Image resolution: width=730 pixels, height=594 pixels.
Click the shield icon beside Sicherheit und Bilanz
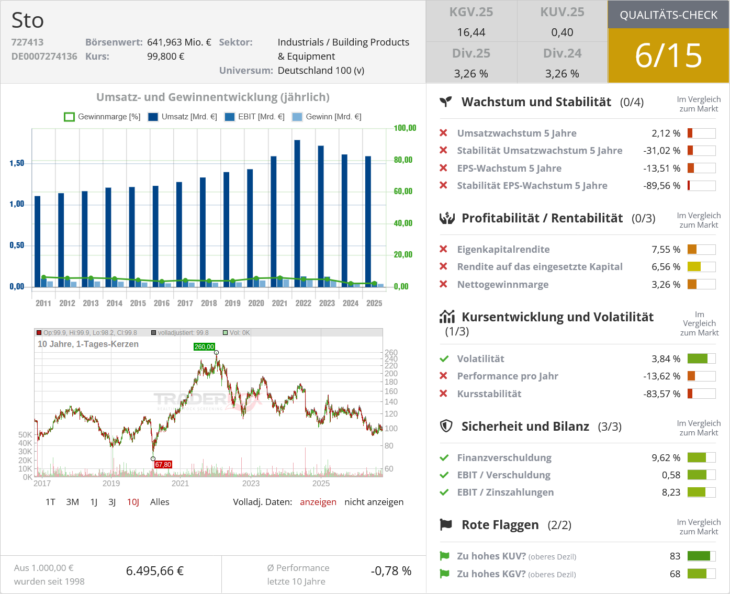(446, 426)
